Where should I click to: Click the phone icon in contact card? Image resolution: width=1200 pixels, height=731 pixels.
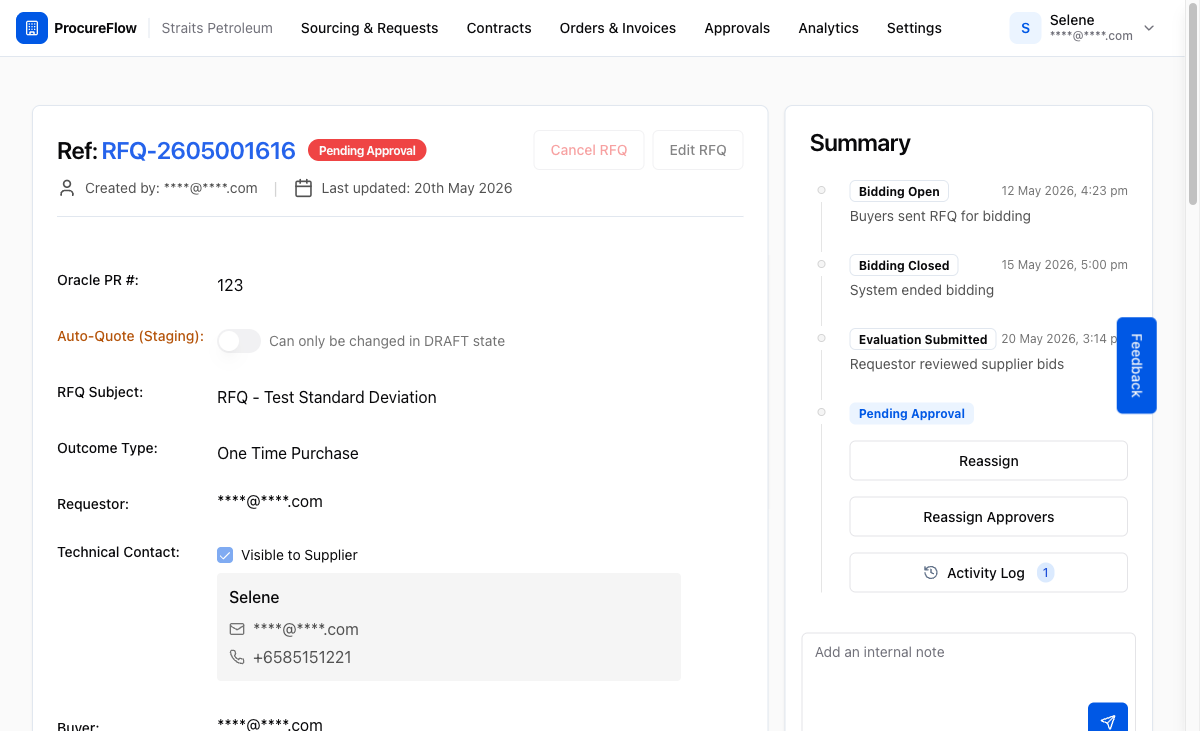(237, 657)
